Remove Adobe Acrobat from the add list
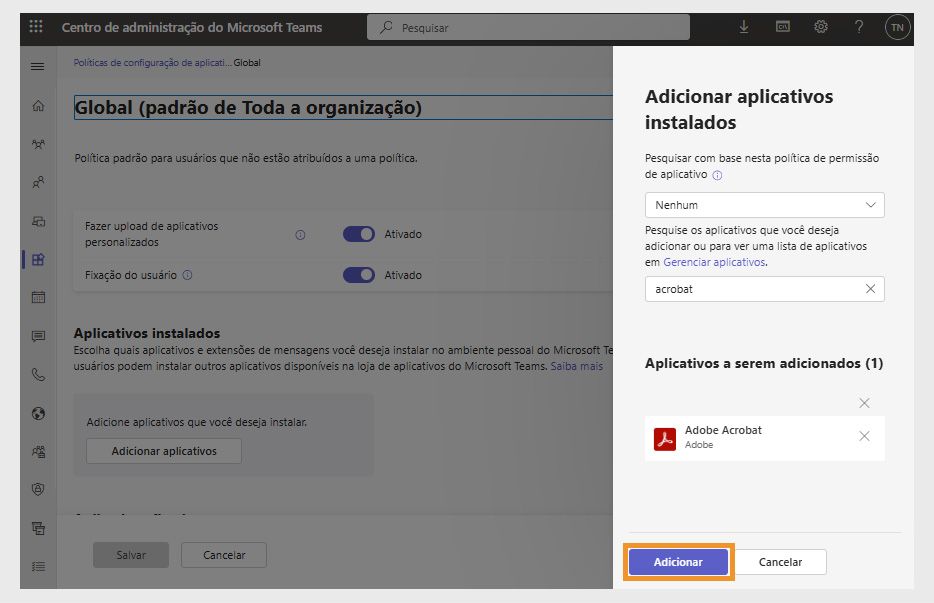The image size is (934, 603). tap(864, 437)
